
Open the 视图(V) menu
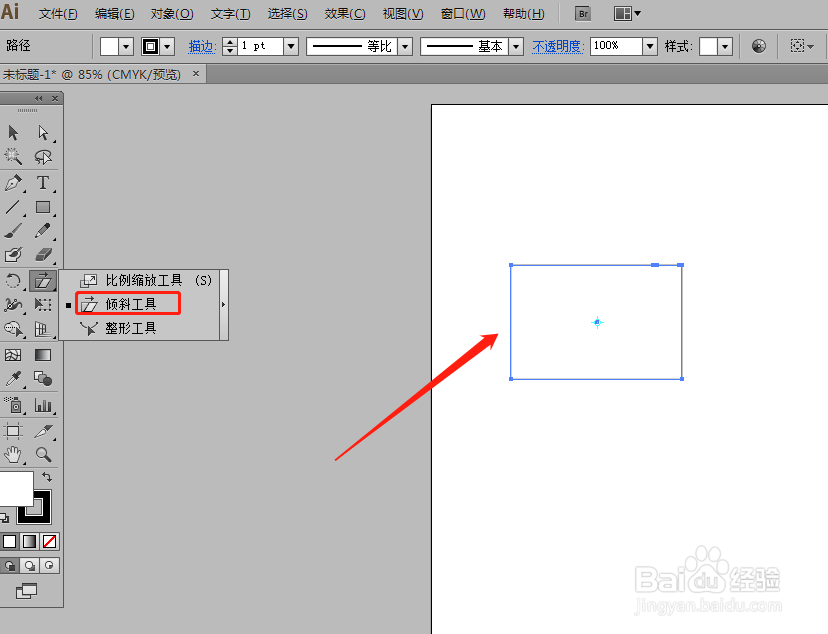click(403, 14)
